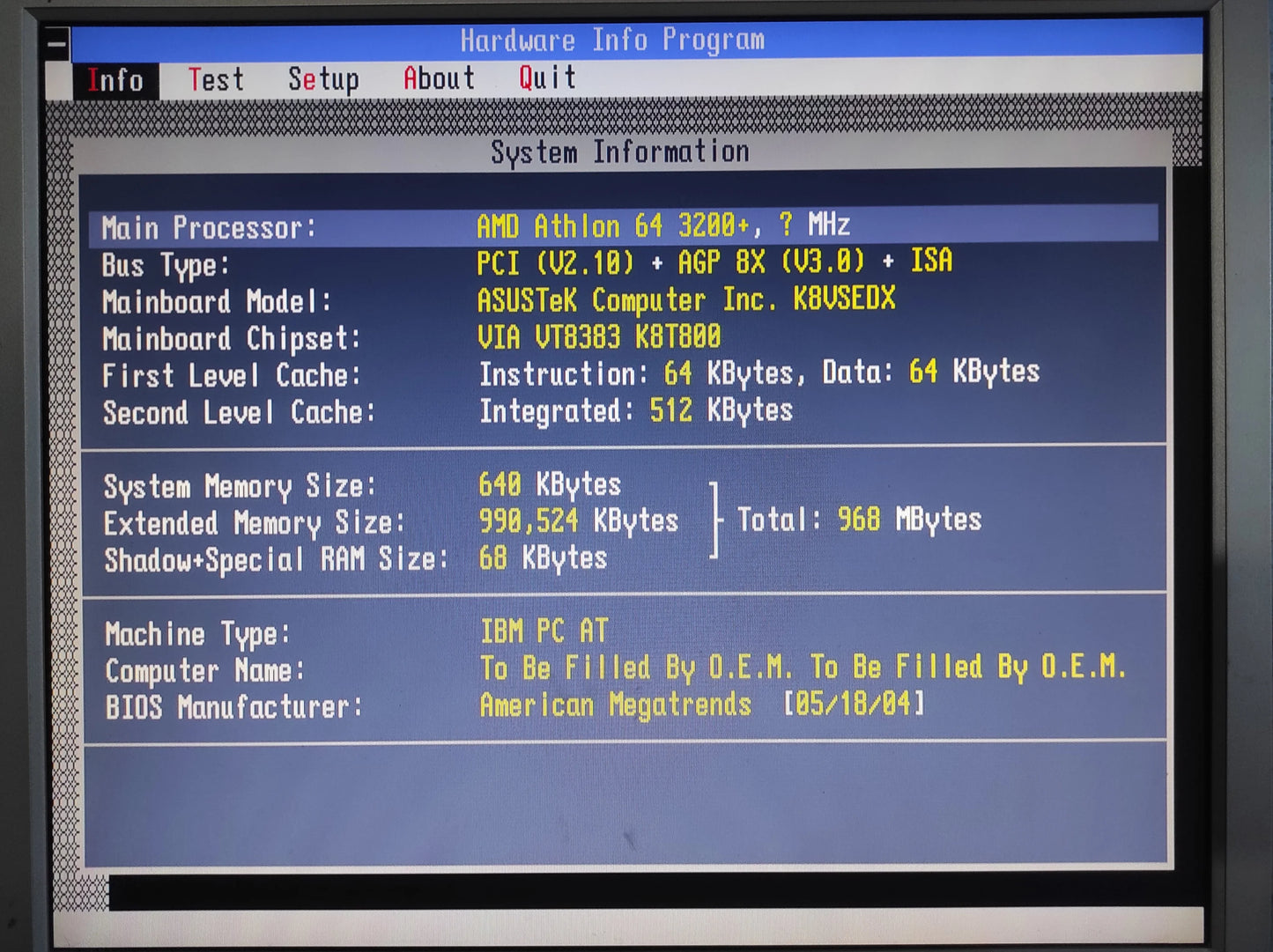Click the Mainboard Model label

(x=217, y=302)
